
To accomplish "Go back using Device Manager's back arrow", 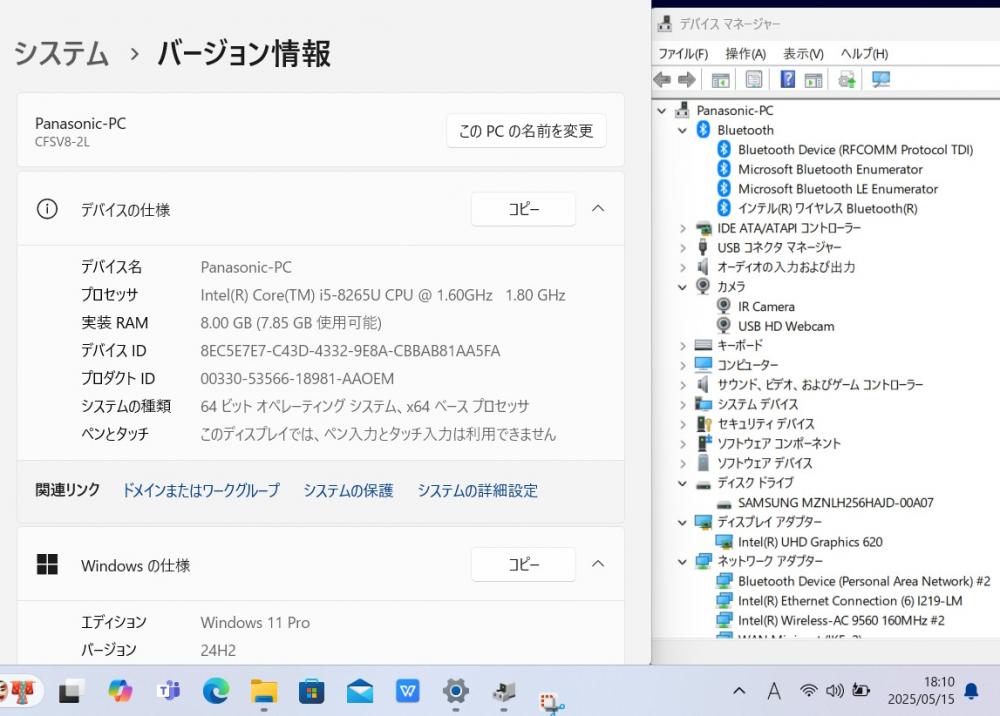I will 662,80.
